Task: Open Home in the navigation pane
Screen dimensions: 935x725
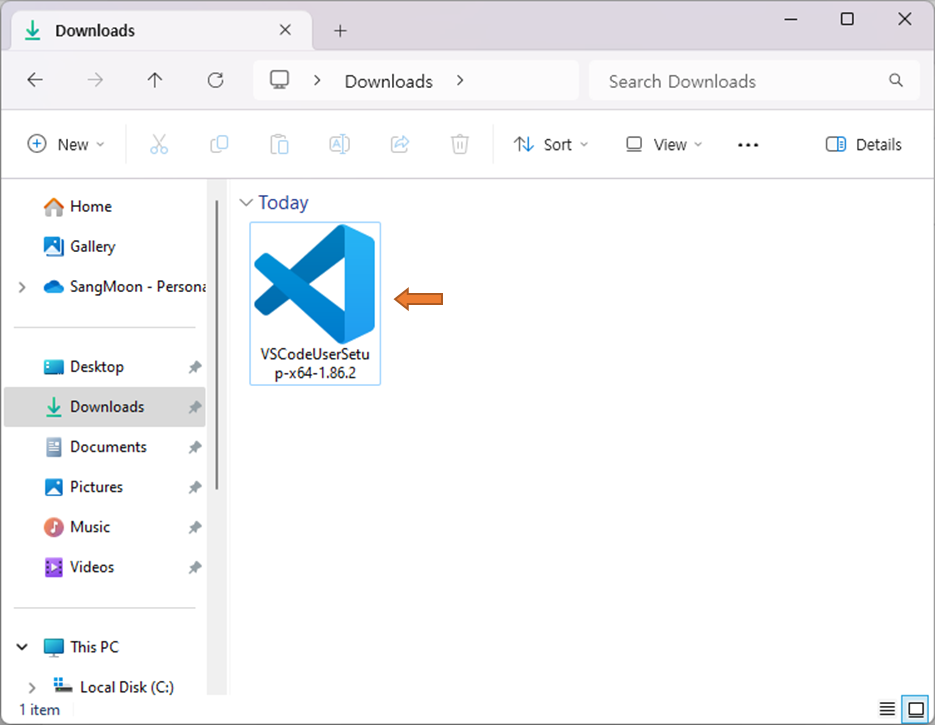Action: coord(91,206)
